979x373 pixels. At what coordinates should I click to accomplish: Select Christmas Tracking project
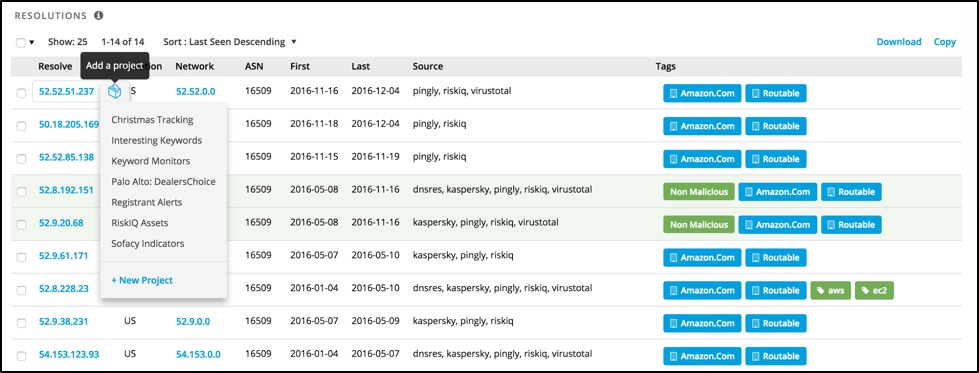coord(152,119)
